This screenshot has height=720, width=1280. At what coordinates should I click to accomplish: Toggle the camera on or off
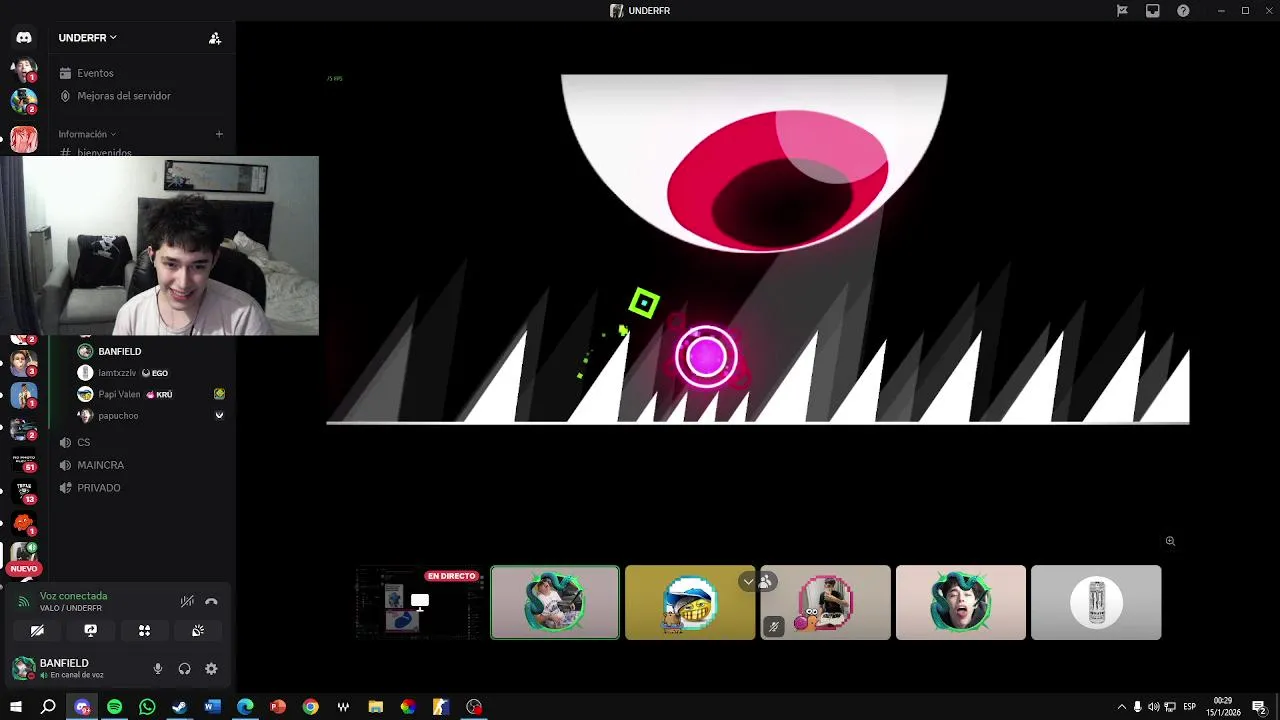pos(37,631)
